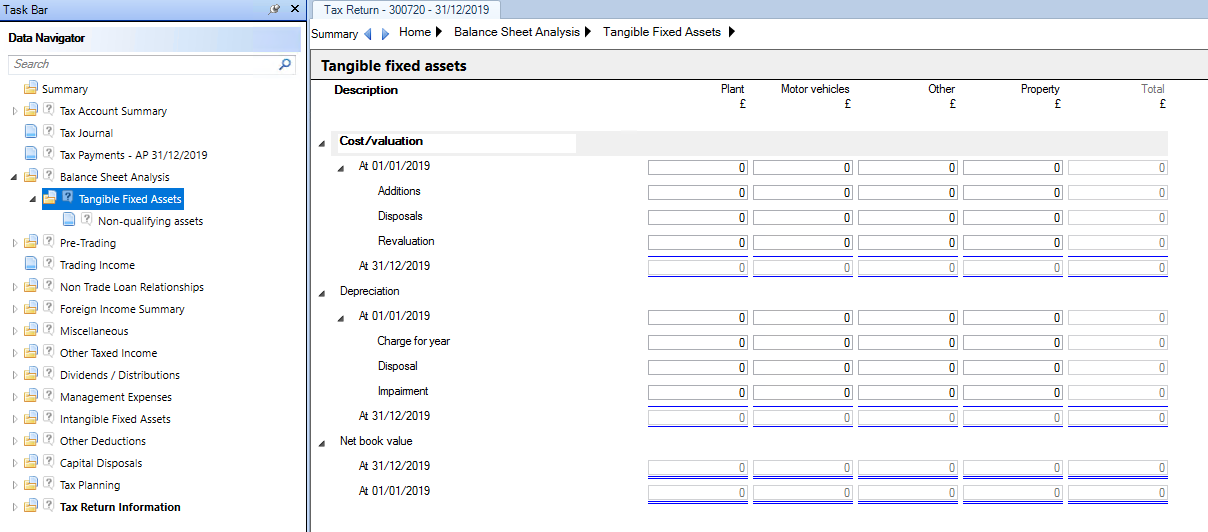Viewport: 1208px width, 532px height.
Task: Click the Non-qualifying assets page icon
Action: click(x=70, y=221)
